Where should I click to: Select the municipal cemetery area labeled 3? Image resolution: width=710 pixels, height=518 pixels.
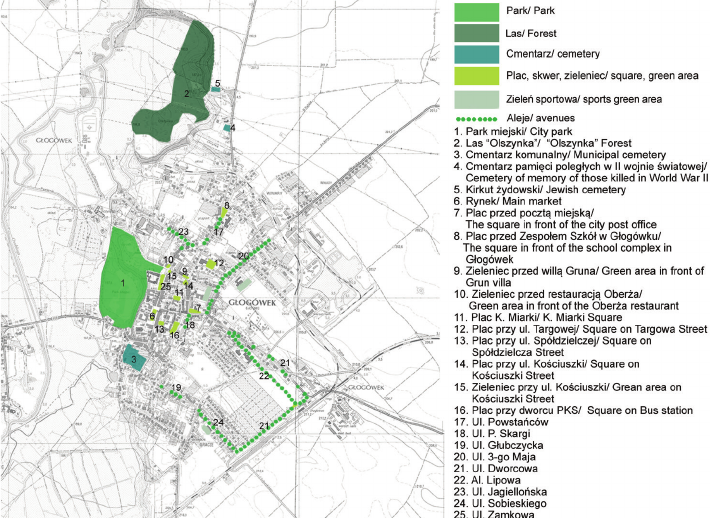pos(134,358)
